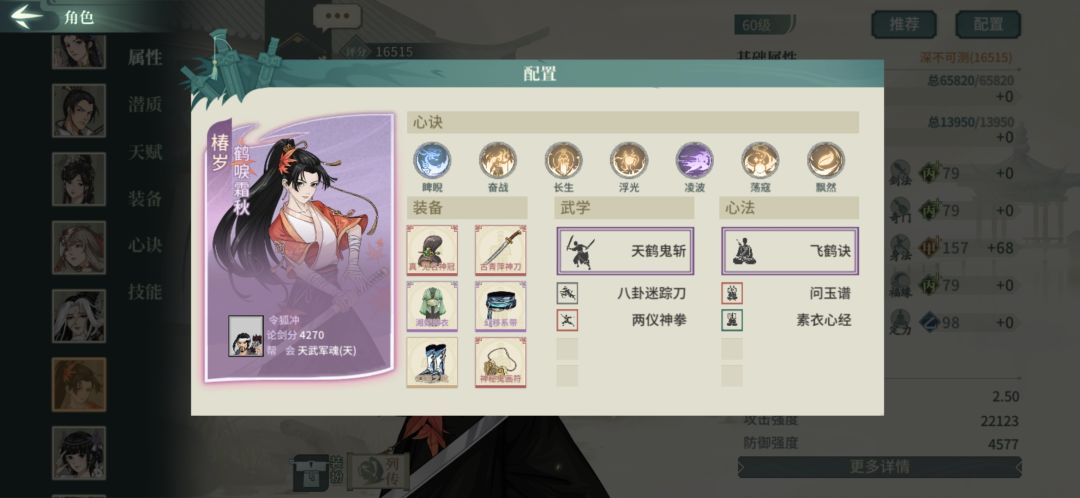Click the 配置 button at top right

pos(988,25)
